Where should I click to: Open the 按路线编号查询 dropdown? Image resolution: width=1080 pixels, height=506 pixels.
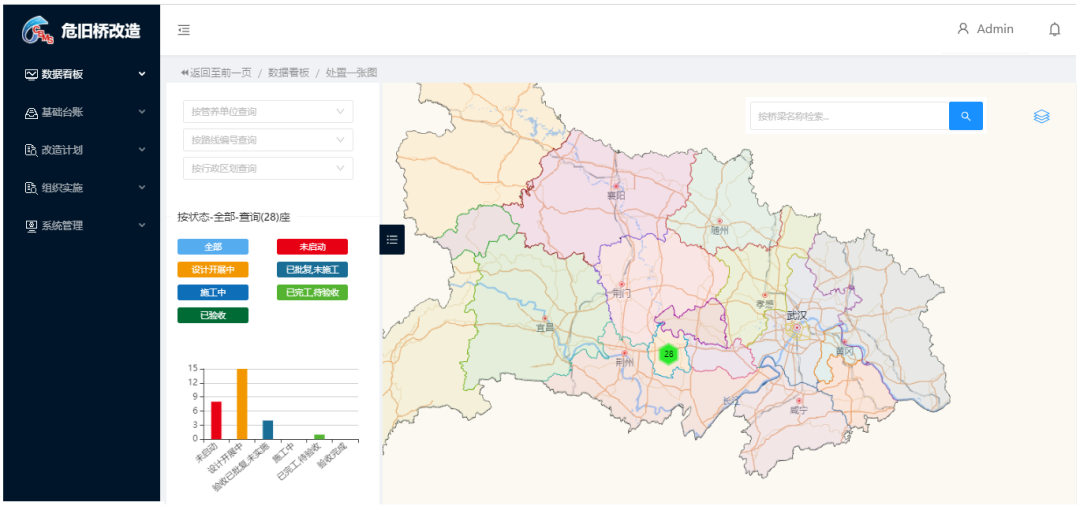coord(267,140)
